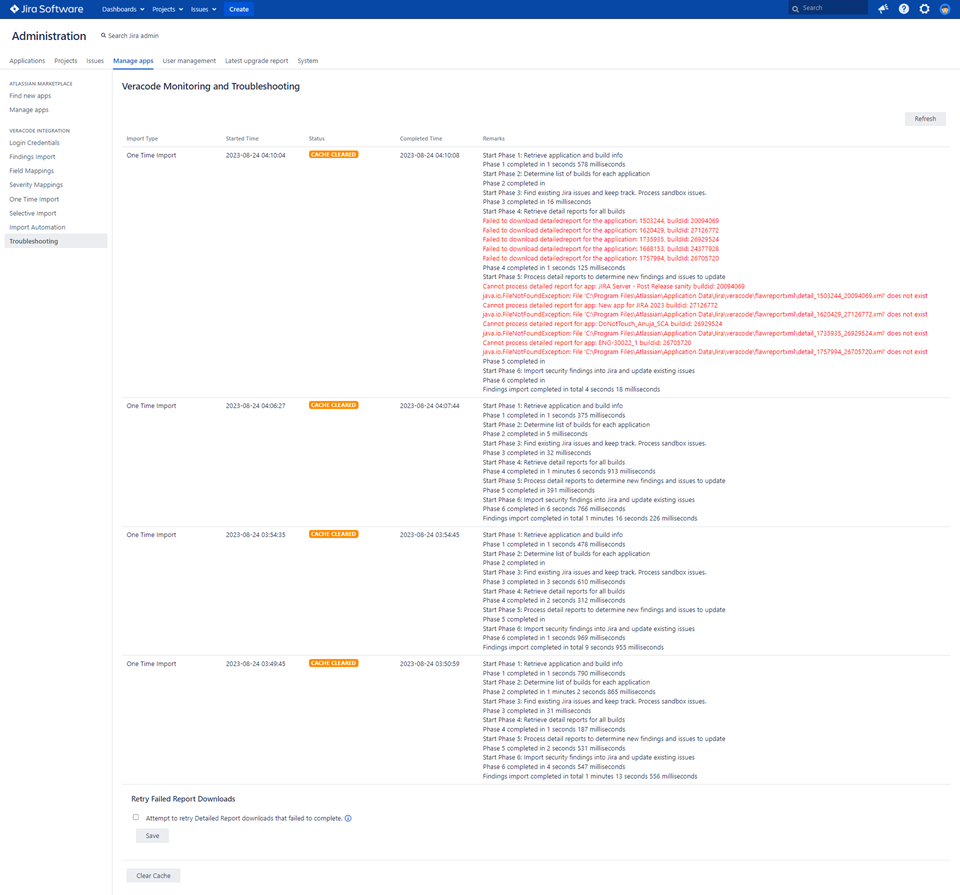Click CACHE CLEARED badge for 04:10:04 import
960x895 pixels.
[x=334, y=155]
